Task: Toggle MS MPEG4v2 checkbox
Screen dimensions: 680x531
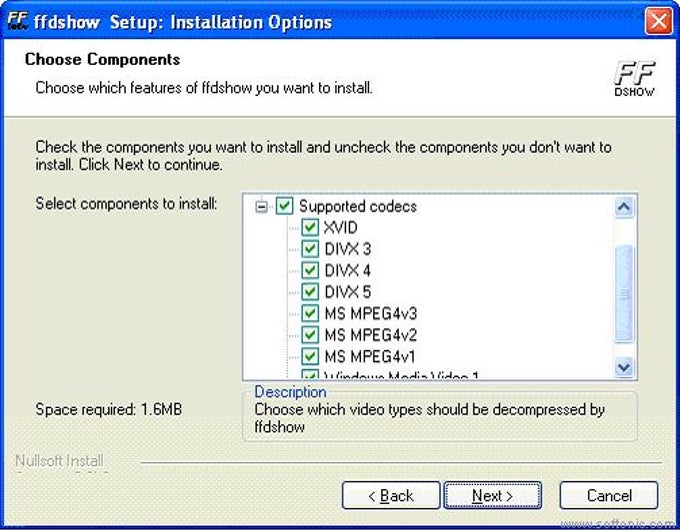Action: pos(310,335)
